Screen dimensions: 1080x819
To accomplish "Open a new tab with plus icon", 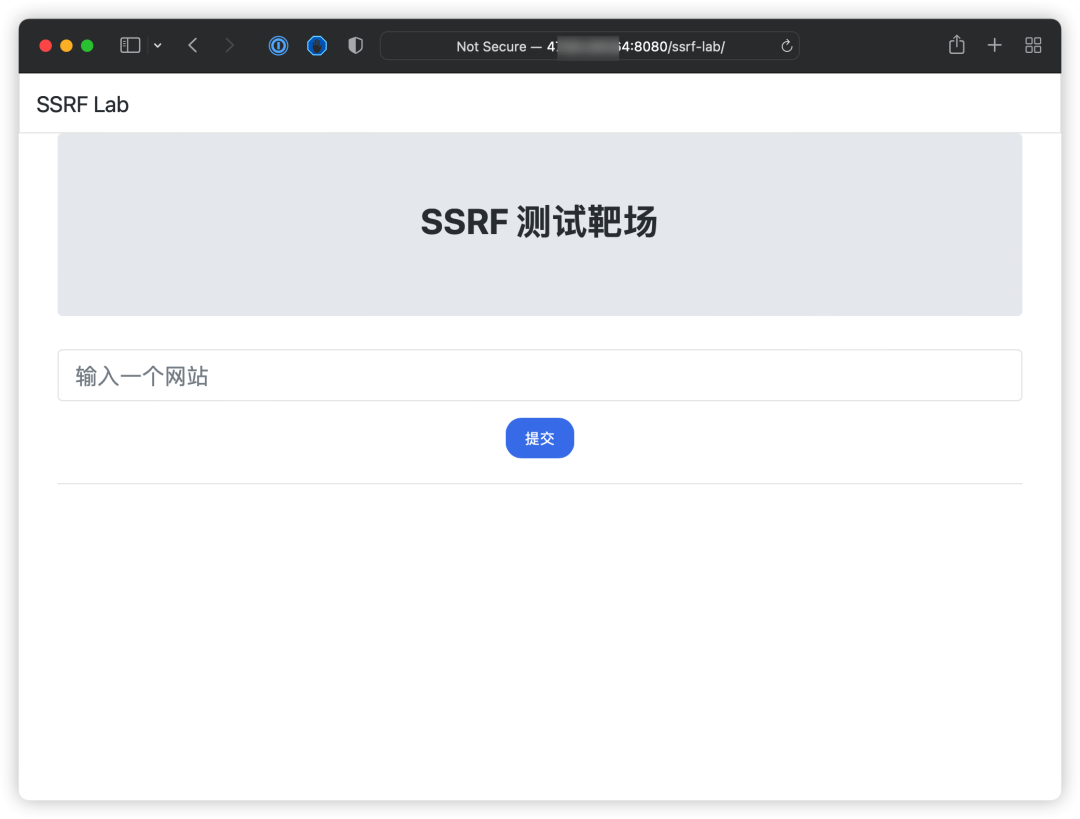I will [995, 45].
